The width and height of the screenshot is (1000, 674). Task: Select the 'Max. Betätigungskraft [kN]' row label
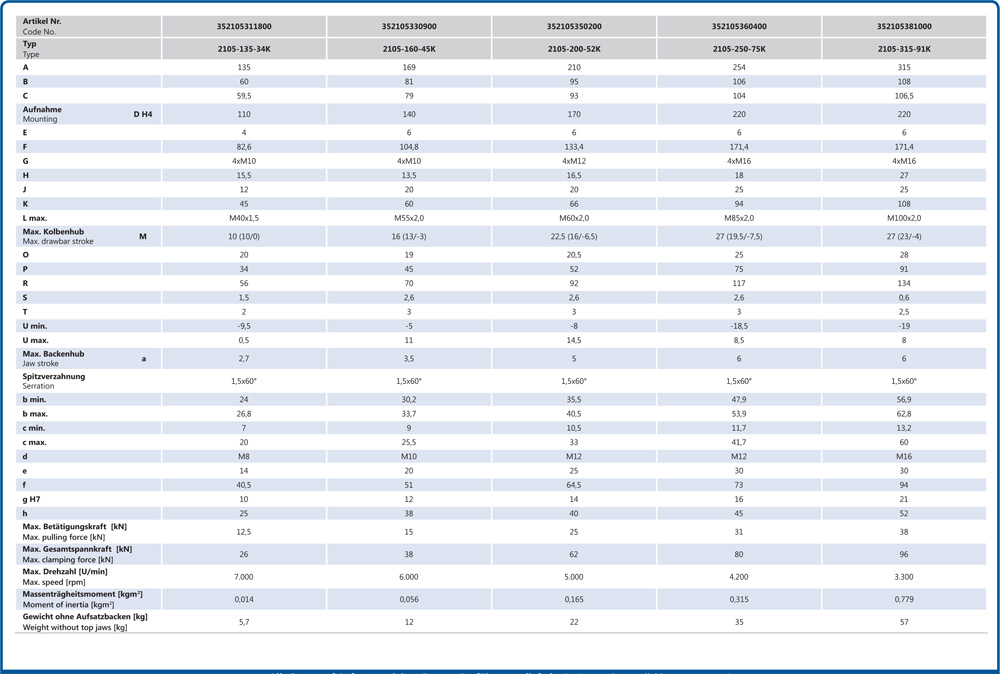(x=75, y=526)
